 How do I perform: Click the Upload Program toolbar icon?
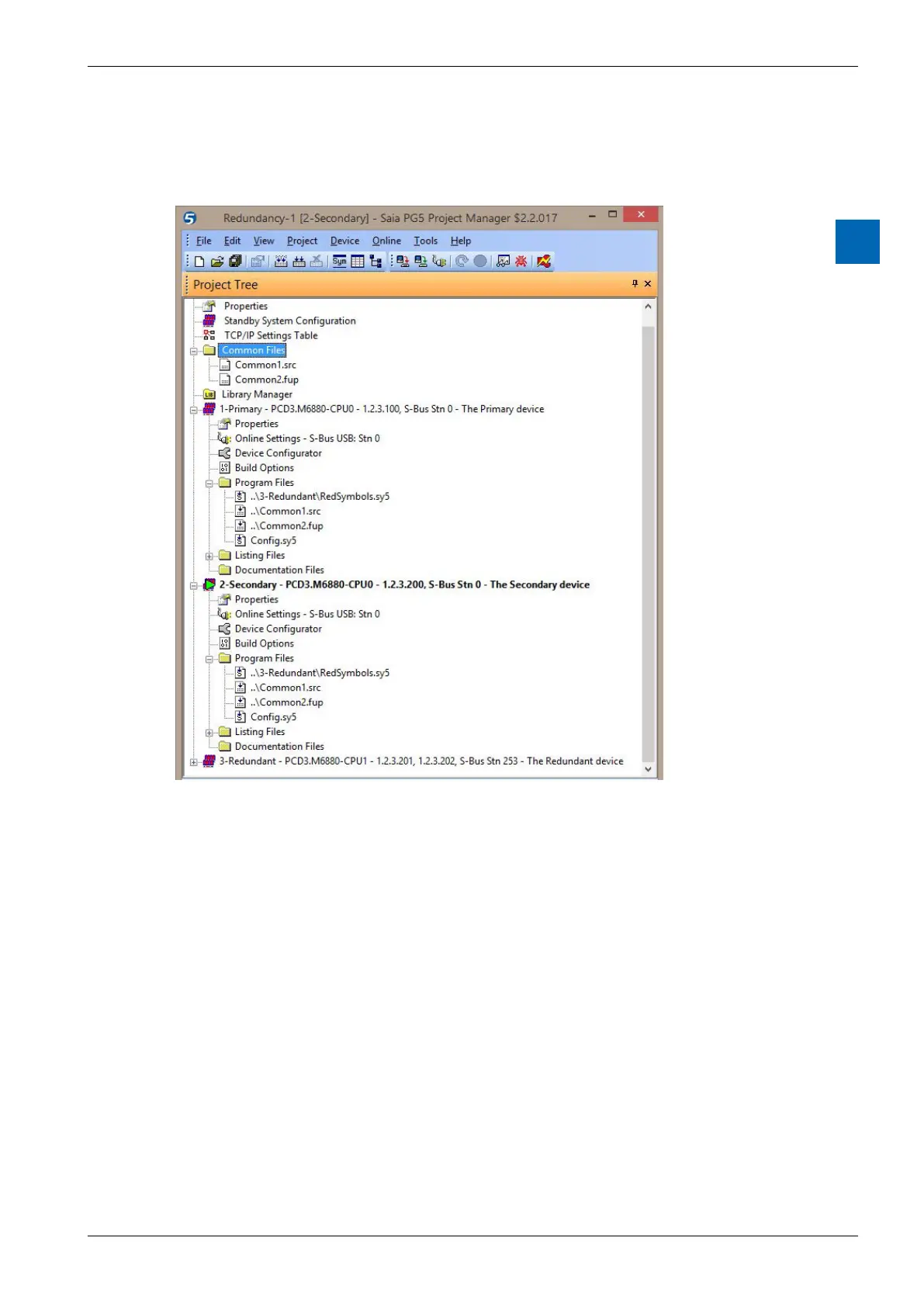420,262
